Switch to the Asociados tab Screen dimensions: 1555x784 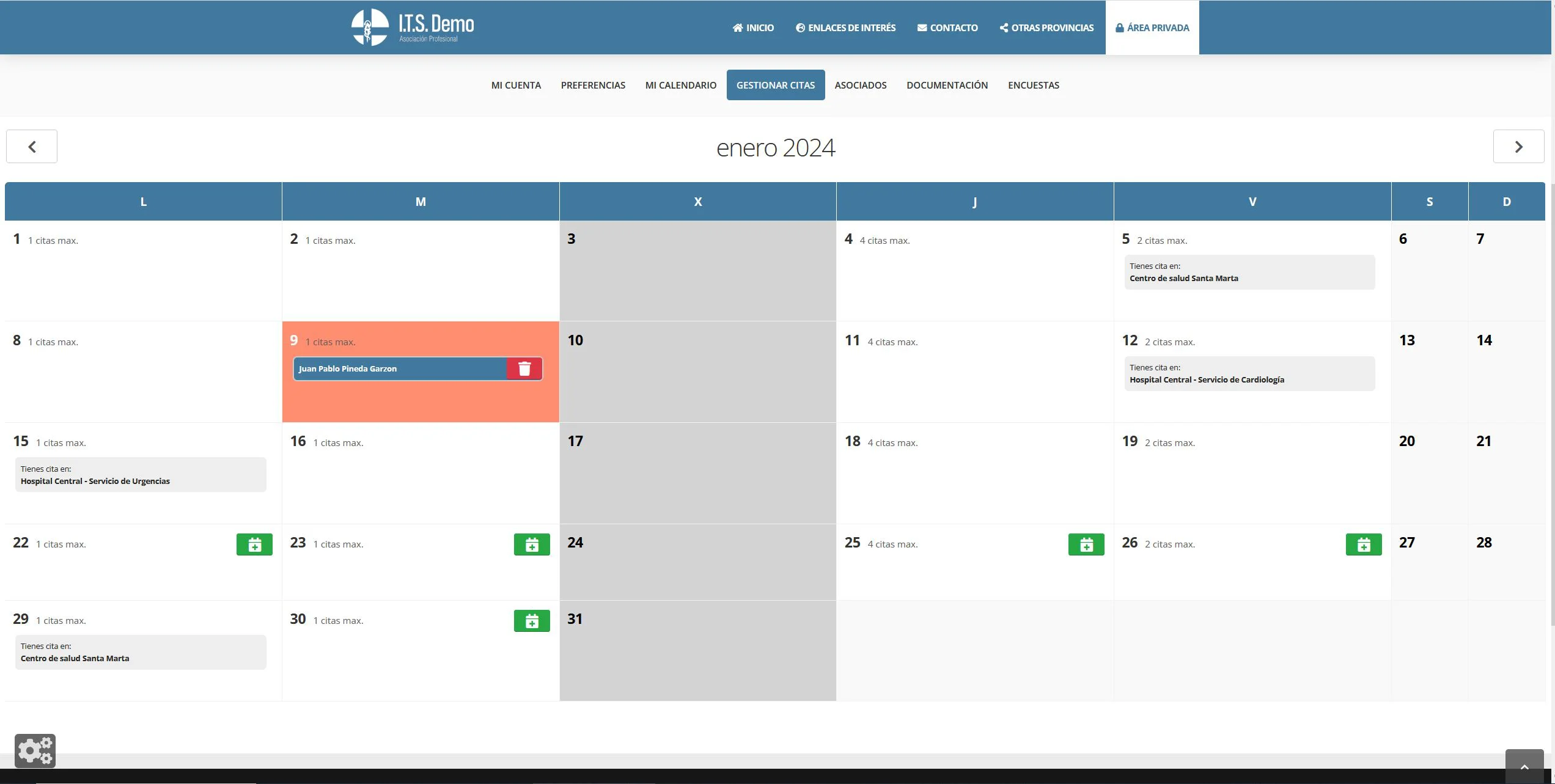[x=860, y=85]
